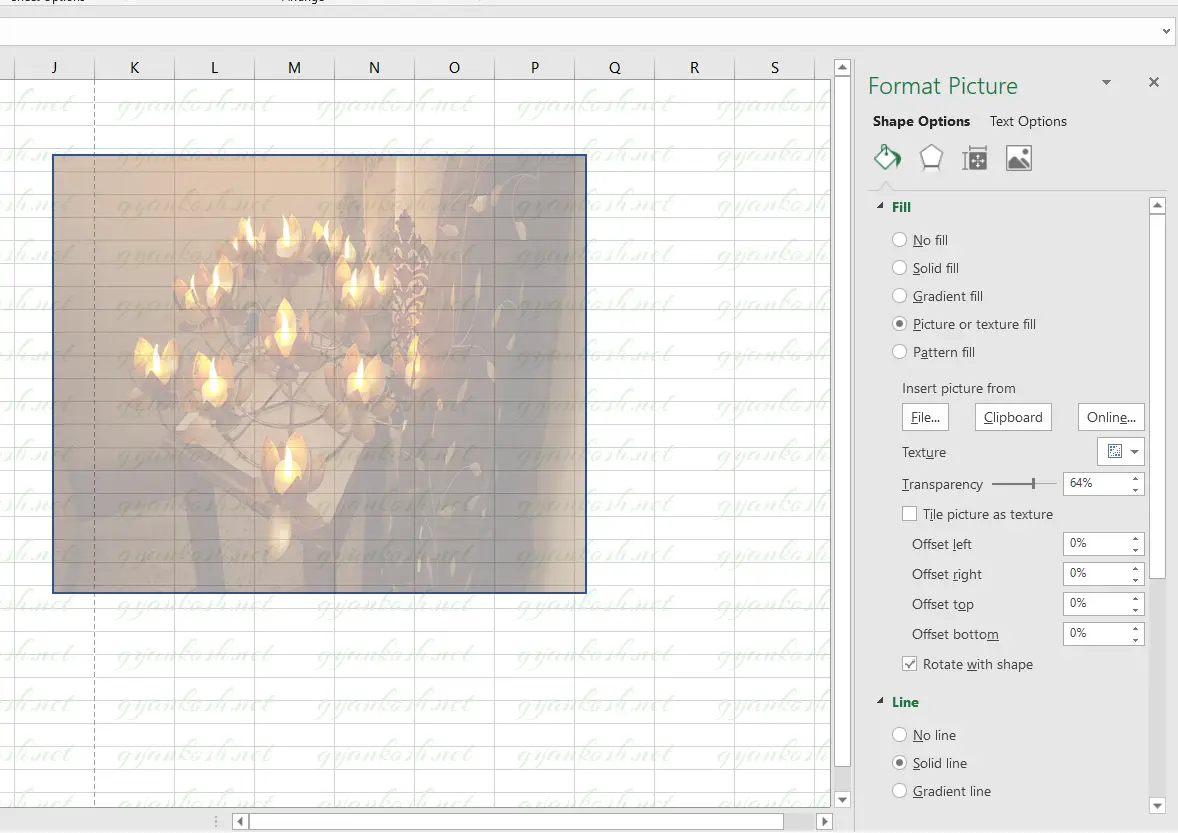Click the Format Picture pane scrollbar thumb
This screenshot has width=1178, height=833.
pos(1157,397)
